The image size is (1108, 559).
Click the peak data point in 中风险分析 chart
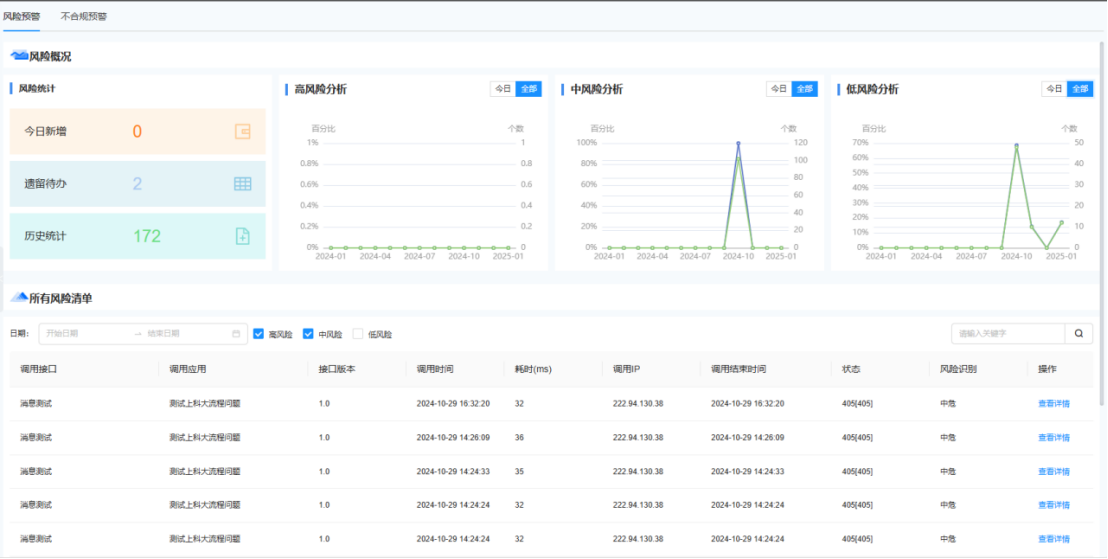pos(738,143)
